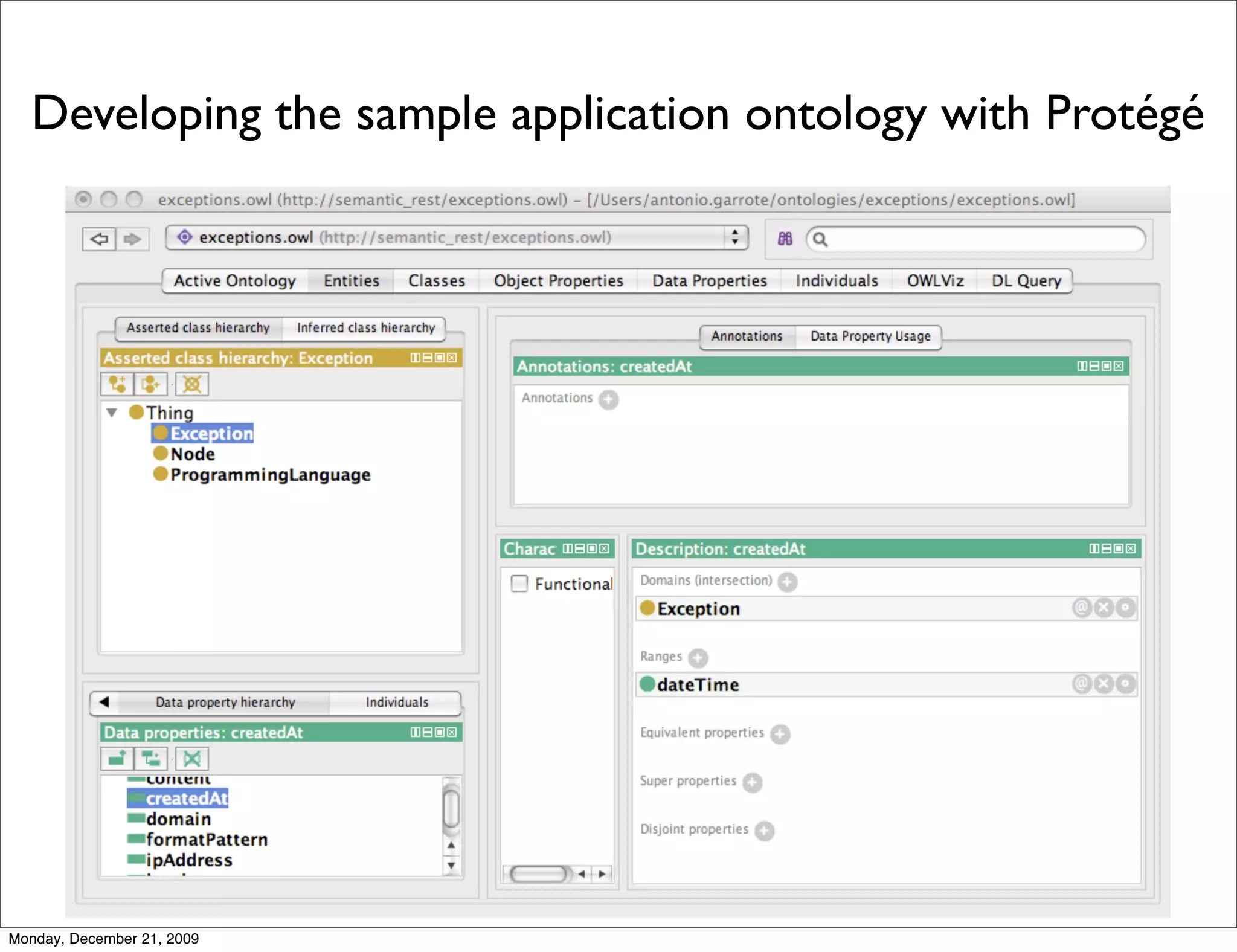The height and width of the screenshot is (952, 1237).
Task: Click the data properties list scrollbar thumb
Action: pos(451,808)
